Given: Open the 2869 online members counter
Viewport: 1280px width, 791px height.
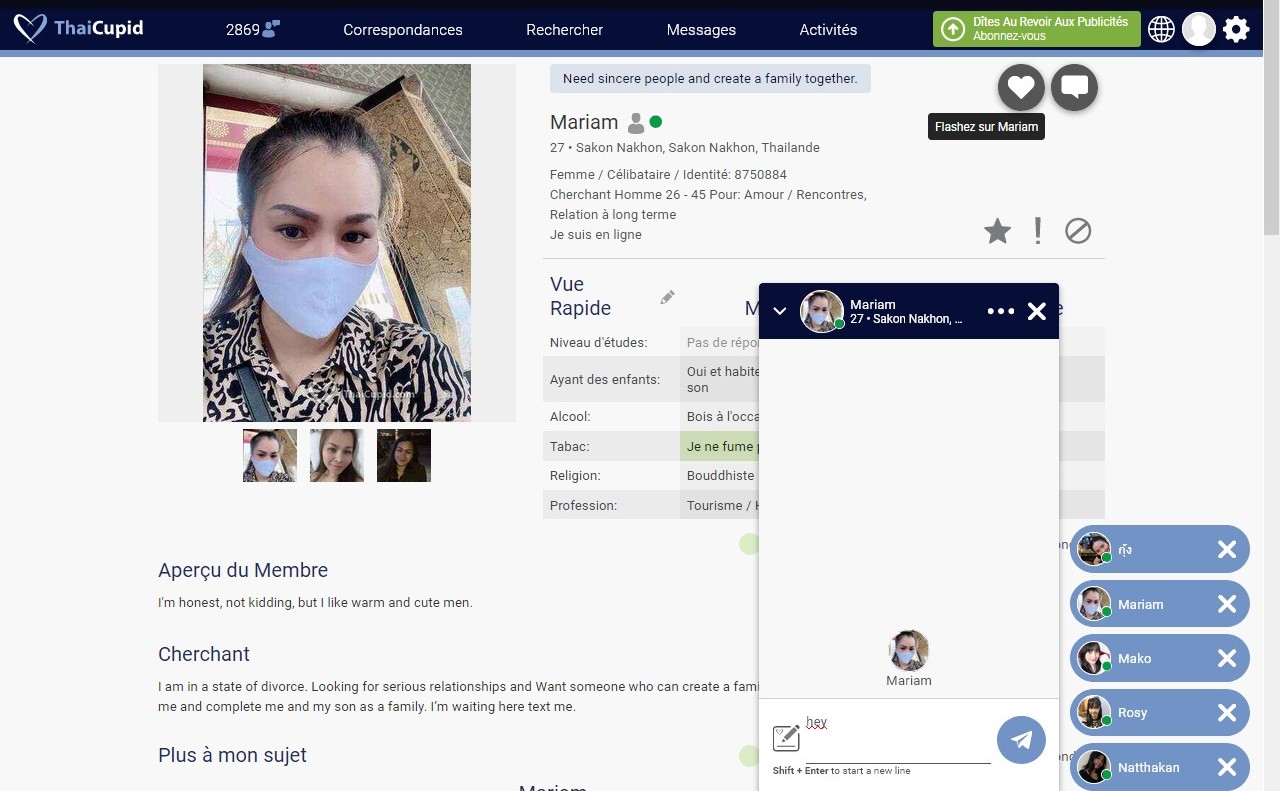Looking at the screenshot, I should pyautogui.click(x=252, y=29).
